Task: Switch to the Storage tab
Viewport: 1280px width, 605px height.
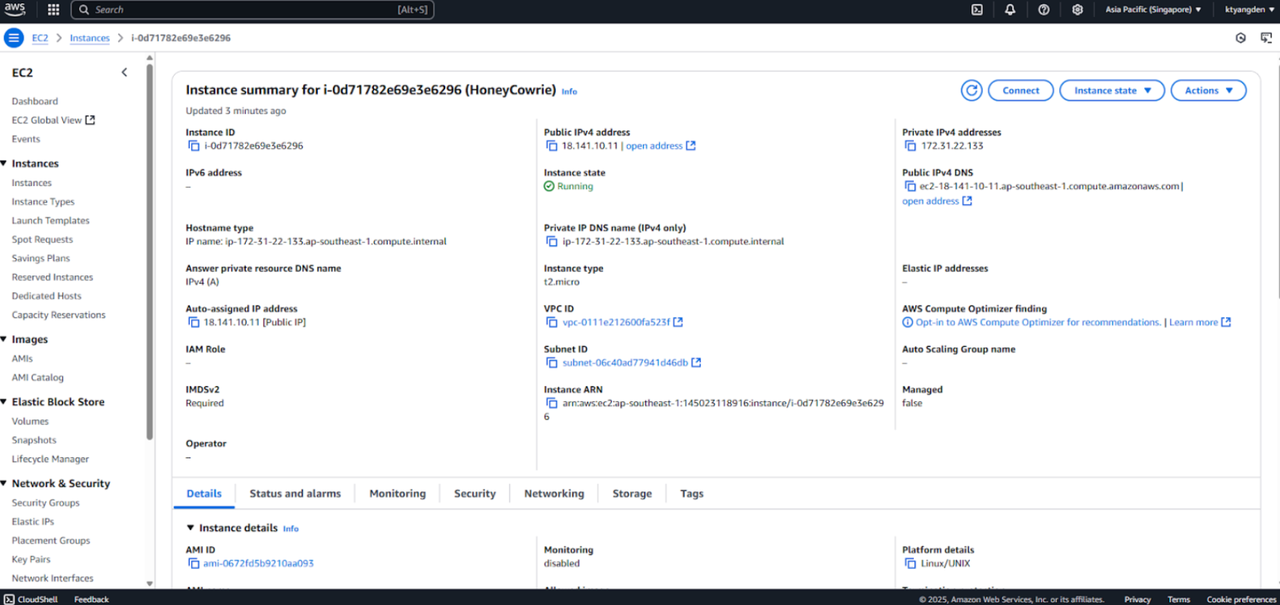Action: tap(632, 494)
